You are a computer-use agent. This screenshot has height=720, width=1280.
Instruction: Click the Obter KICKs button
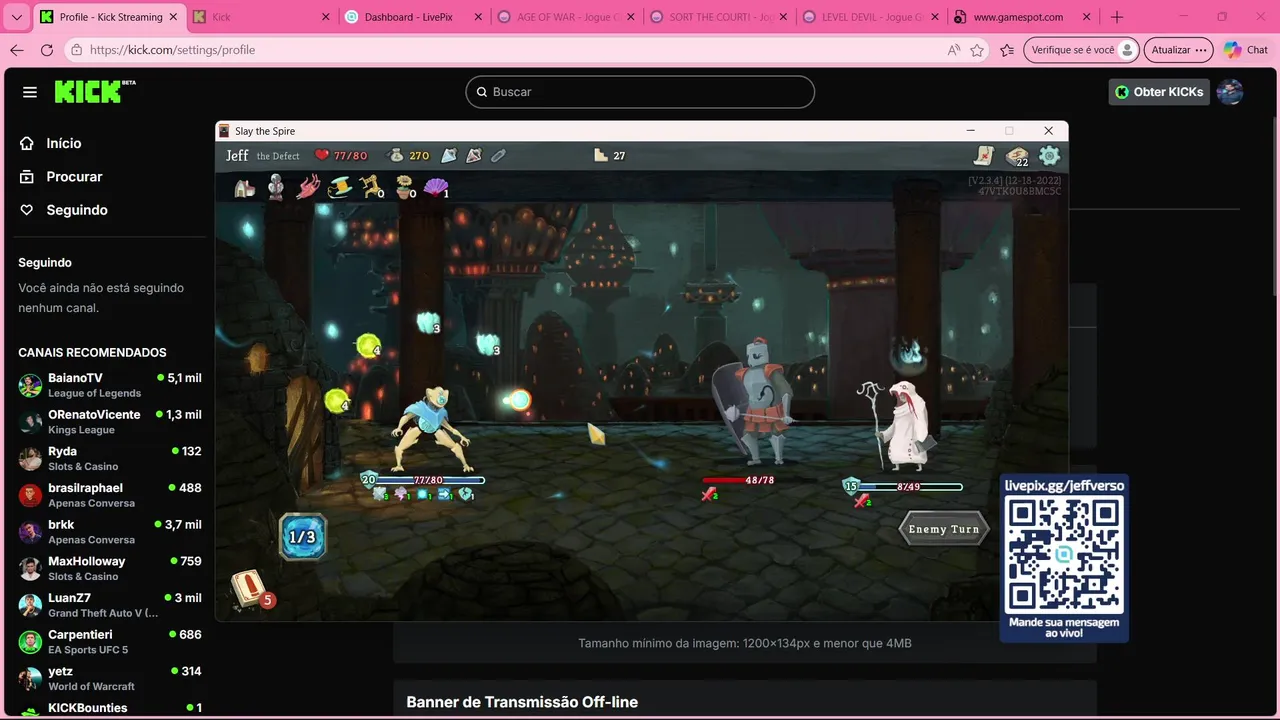(1158, 92)
